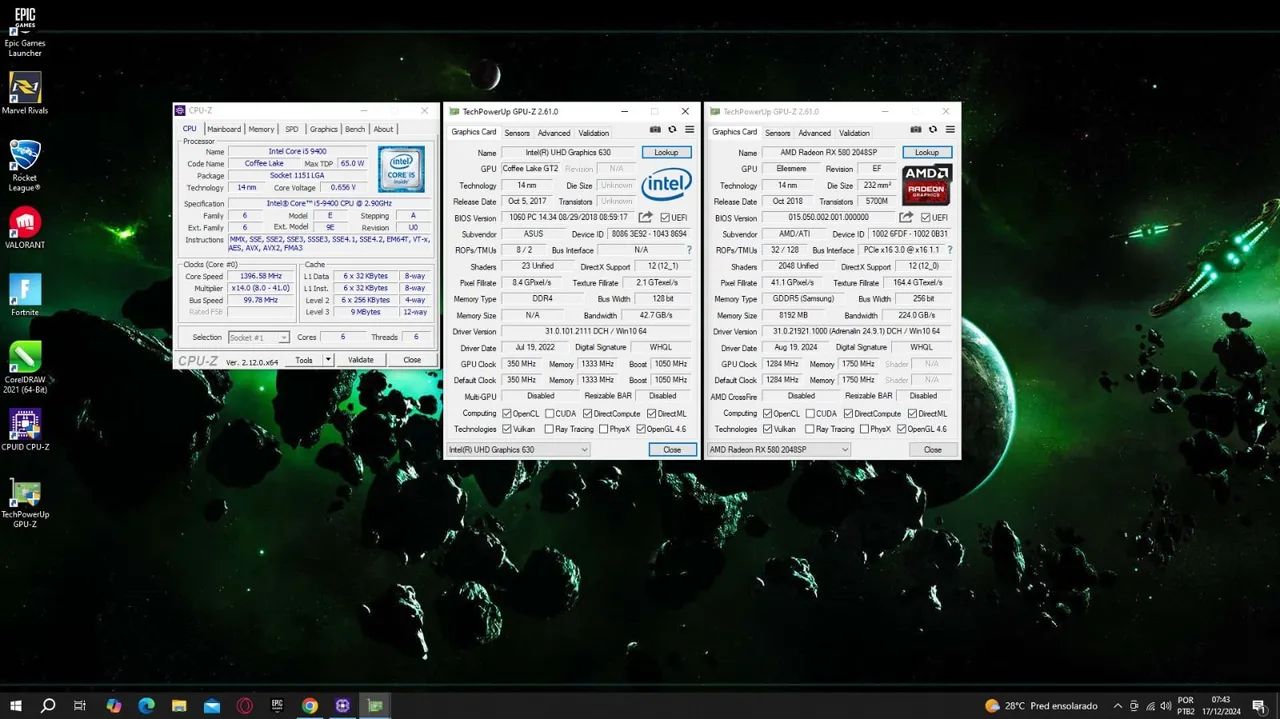The height and width of the screenshot is (719, 1280).
Task: Open the SPD tab in CPU-Z
Action: point(291,129)
